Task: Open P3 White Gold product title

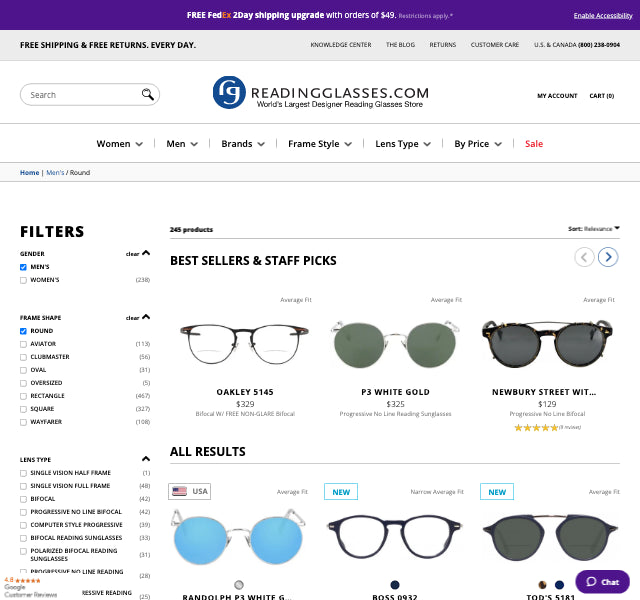Action: pyautogui.click(x=395, y=392)
